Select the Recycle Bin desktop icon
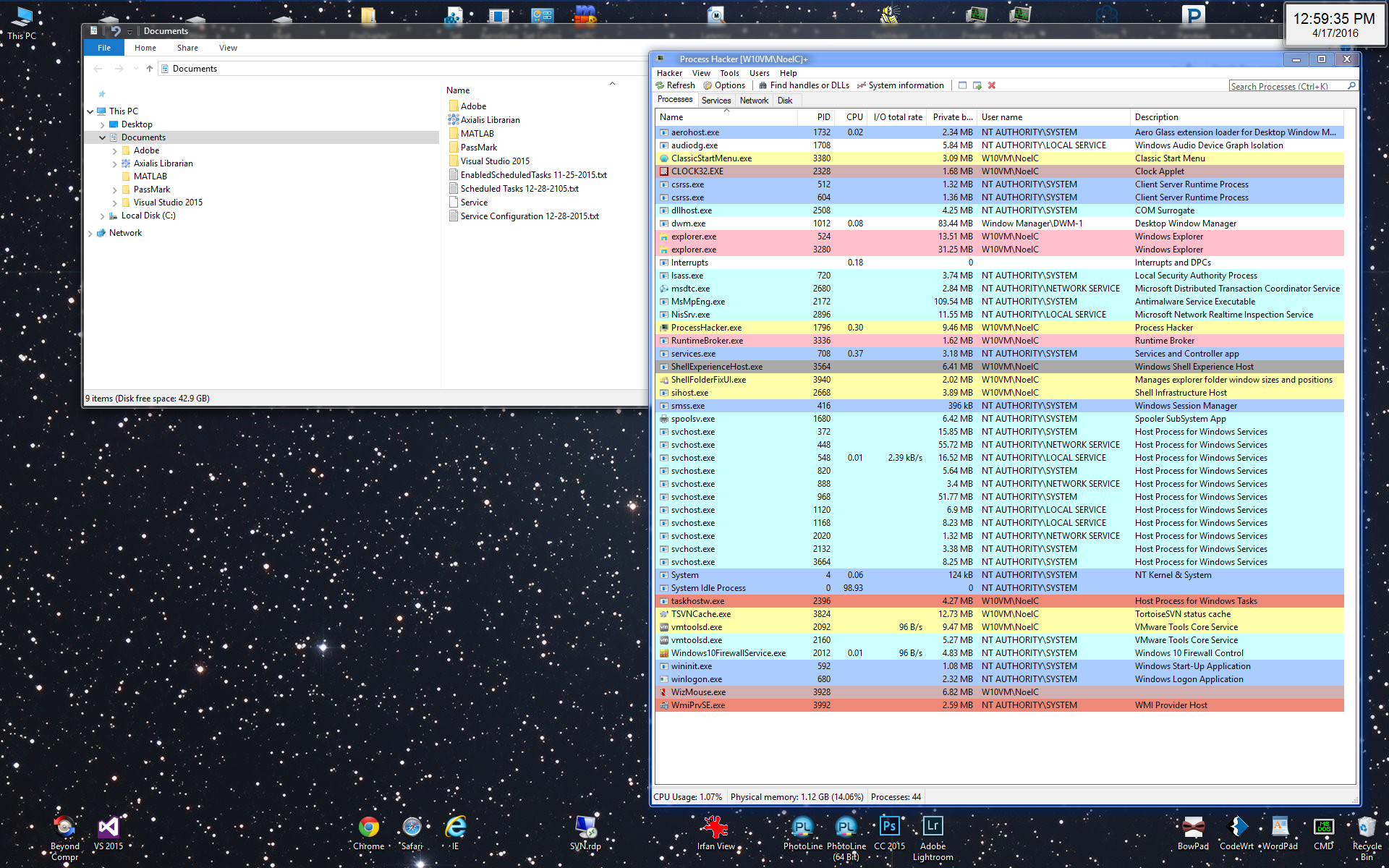This screenshot has height=868, width=1389. (1367, 838)
